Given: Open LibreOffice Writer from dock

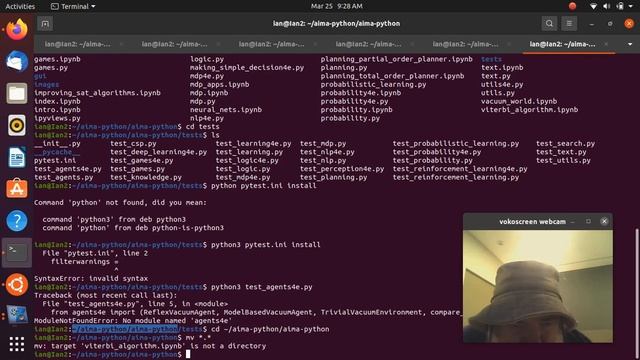Looking at the screenshot, I should click(x=17, y=157).
